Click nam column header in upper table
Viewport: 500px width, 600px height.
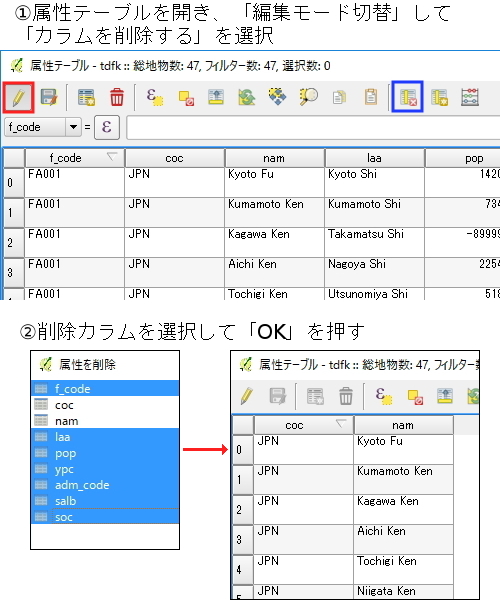tap(274, 158)
